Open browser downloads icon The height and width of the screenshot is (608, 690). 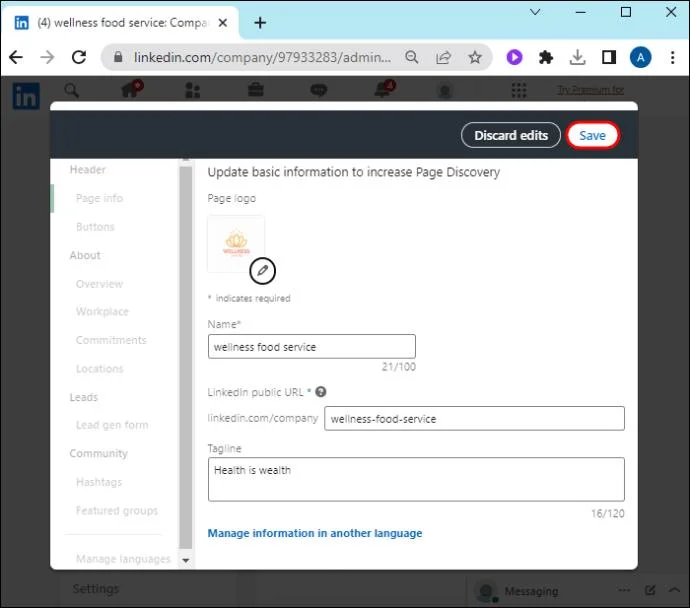[x=577, y=57]
